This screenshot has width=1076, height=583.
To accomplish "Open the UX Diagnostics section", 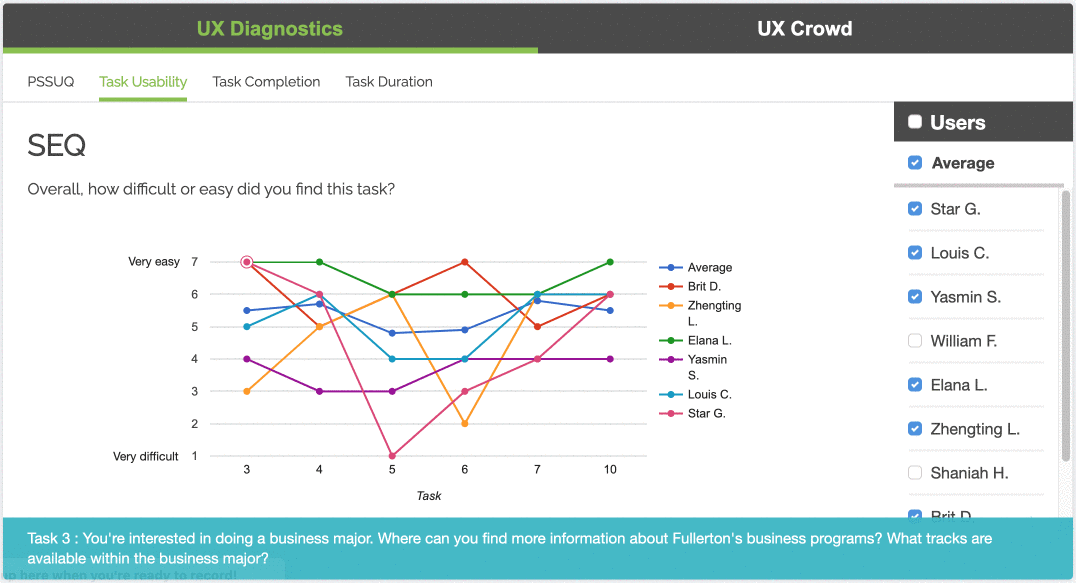I will coord(270,29).
